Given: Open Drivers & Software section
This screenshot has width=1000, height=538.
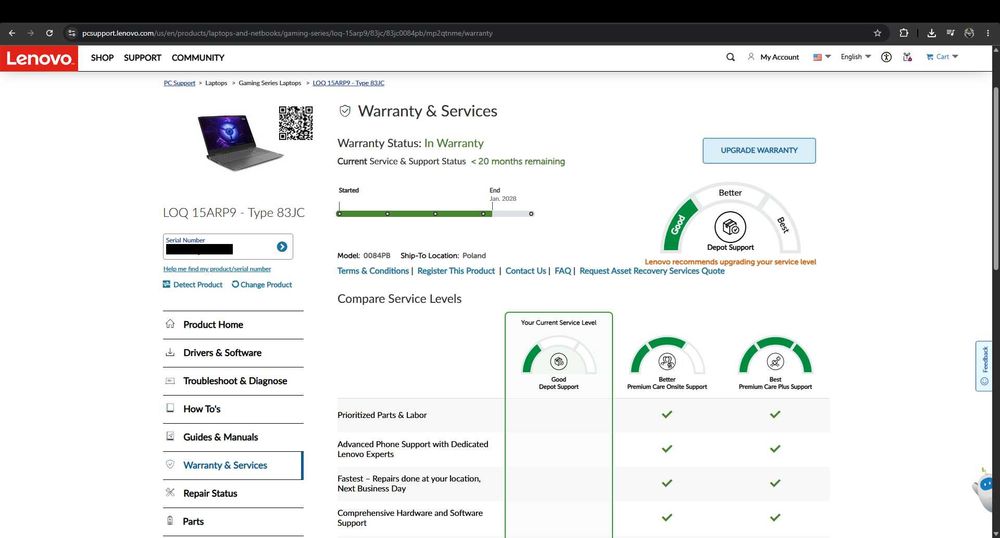Looking at the screenshot, I should pos(233,353).
